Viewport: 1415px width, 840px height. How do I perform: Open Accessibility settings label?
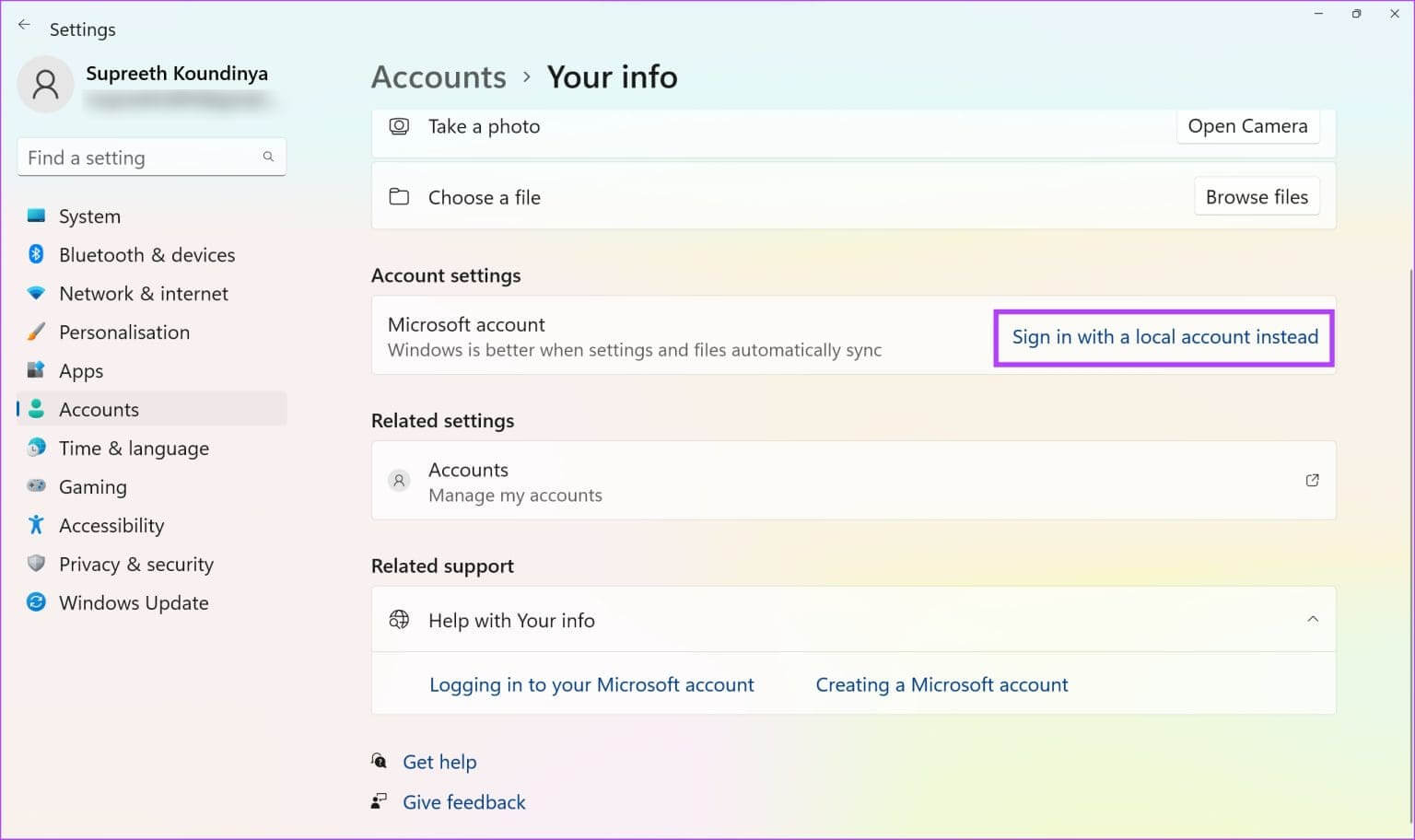(x=111, y=526)
